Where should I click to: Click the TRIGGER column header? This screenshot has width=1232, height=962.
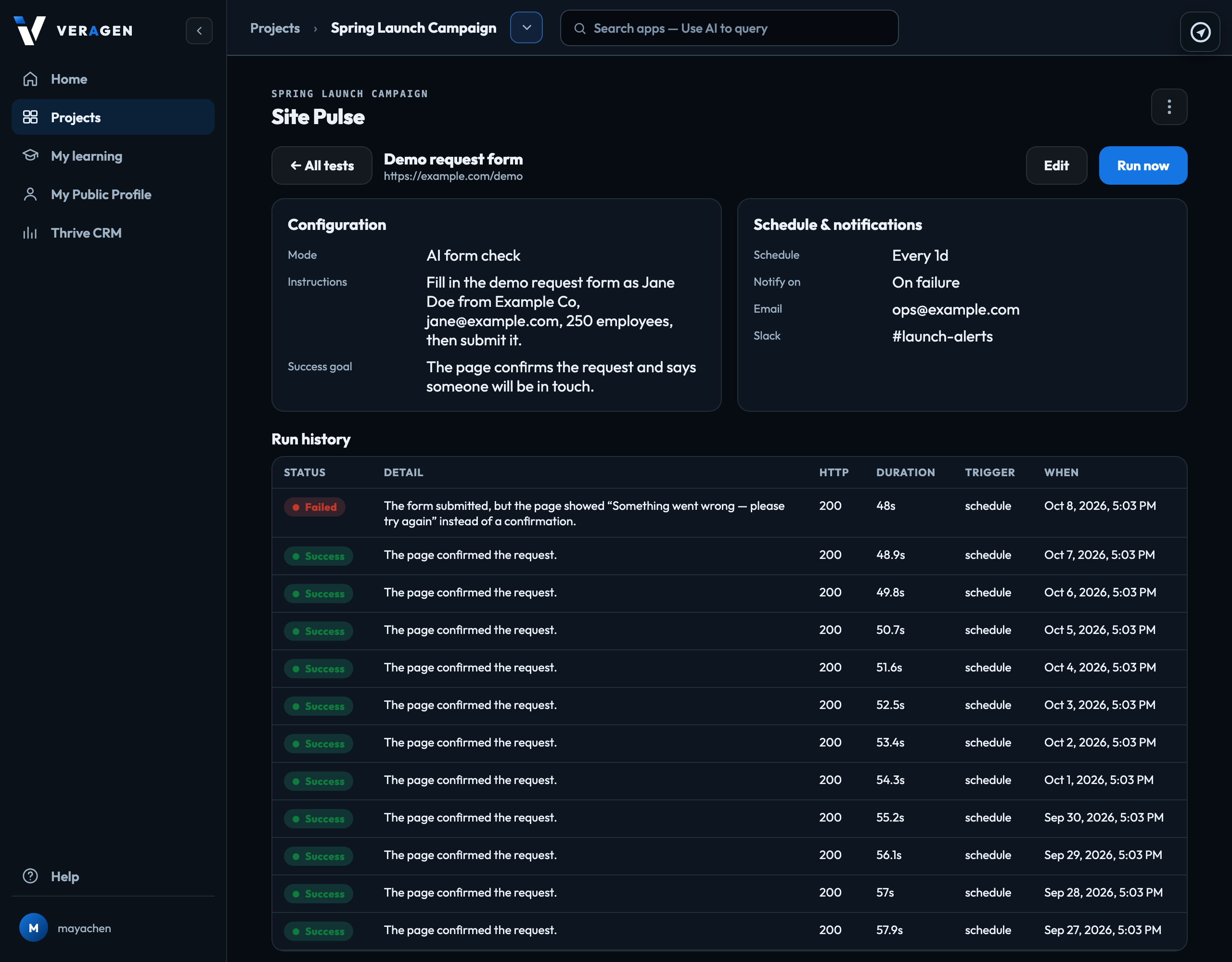(x=989, y=472)
